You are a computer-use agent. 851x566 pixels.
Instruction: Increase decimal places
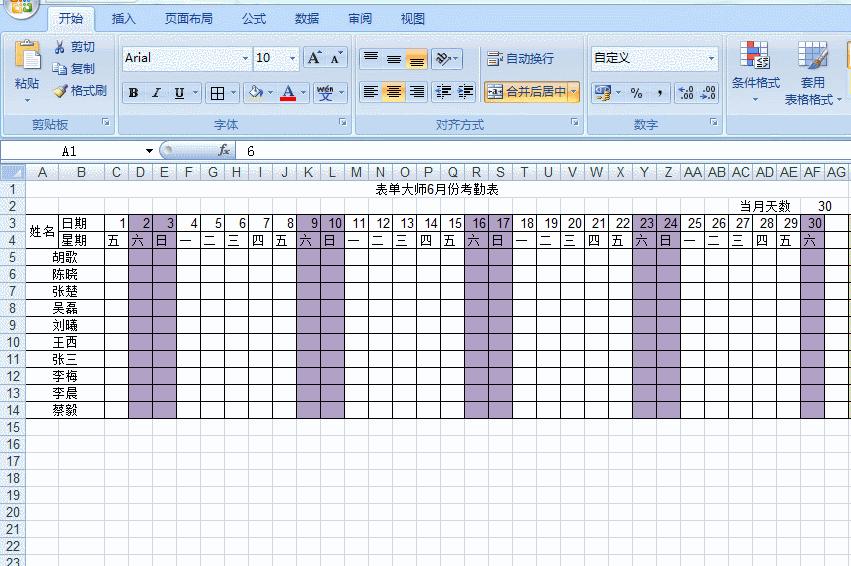pyautogui.click(x=686, y=93)
